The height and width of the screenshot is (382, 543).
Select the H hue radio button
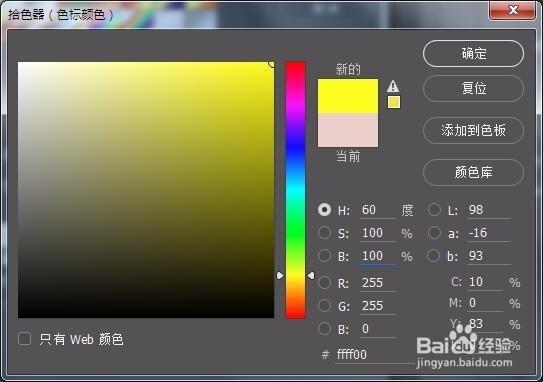tap(324, 210)
